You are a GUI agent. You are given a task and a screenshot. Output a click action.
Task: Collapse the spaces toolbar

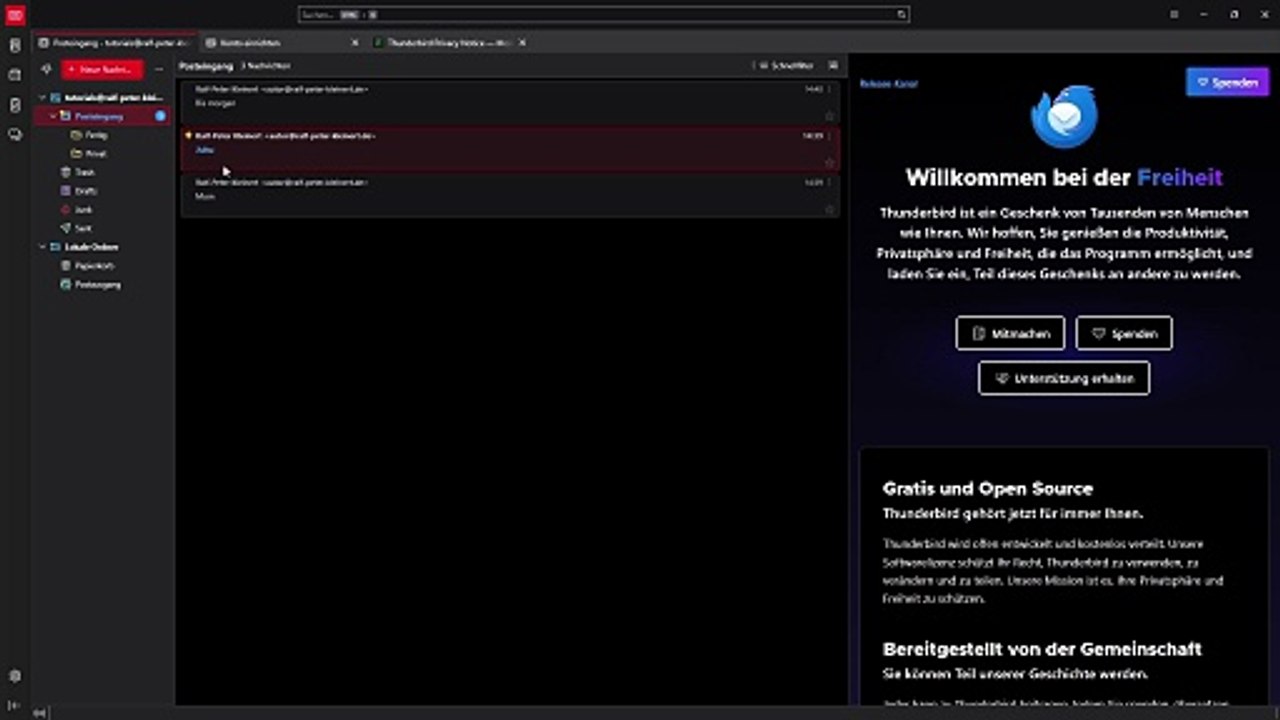tap(15, 704)
